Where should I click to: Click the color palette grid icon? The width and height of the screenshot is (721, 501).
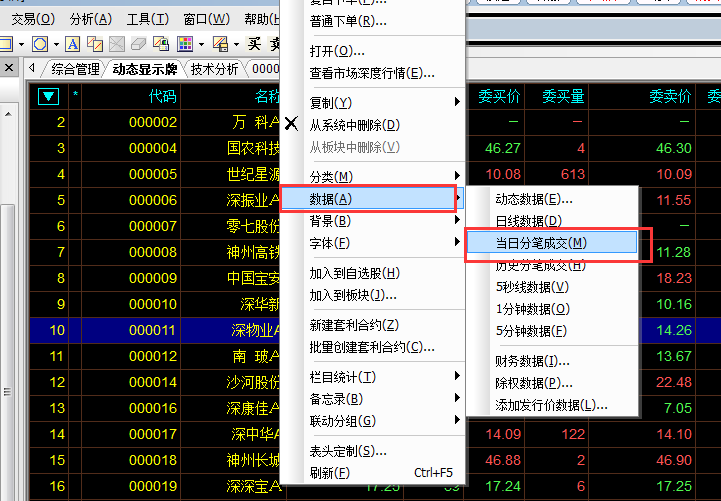tap(185, 44)
